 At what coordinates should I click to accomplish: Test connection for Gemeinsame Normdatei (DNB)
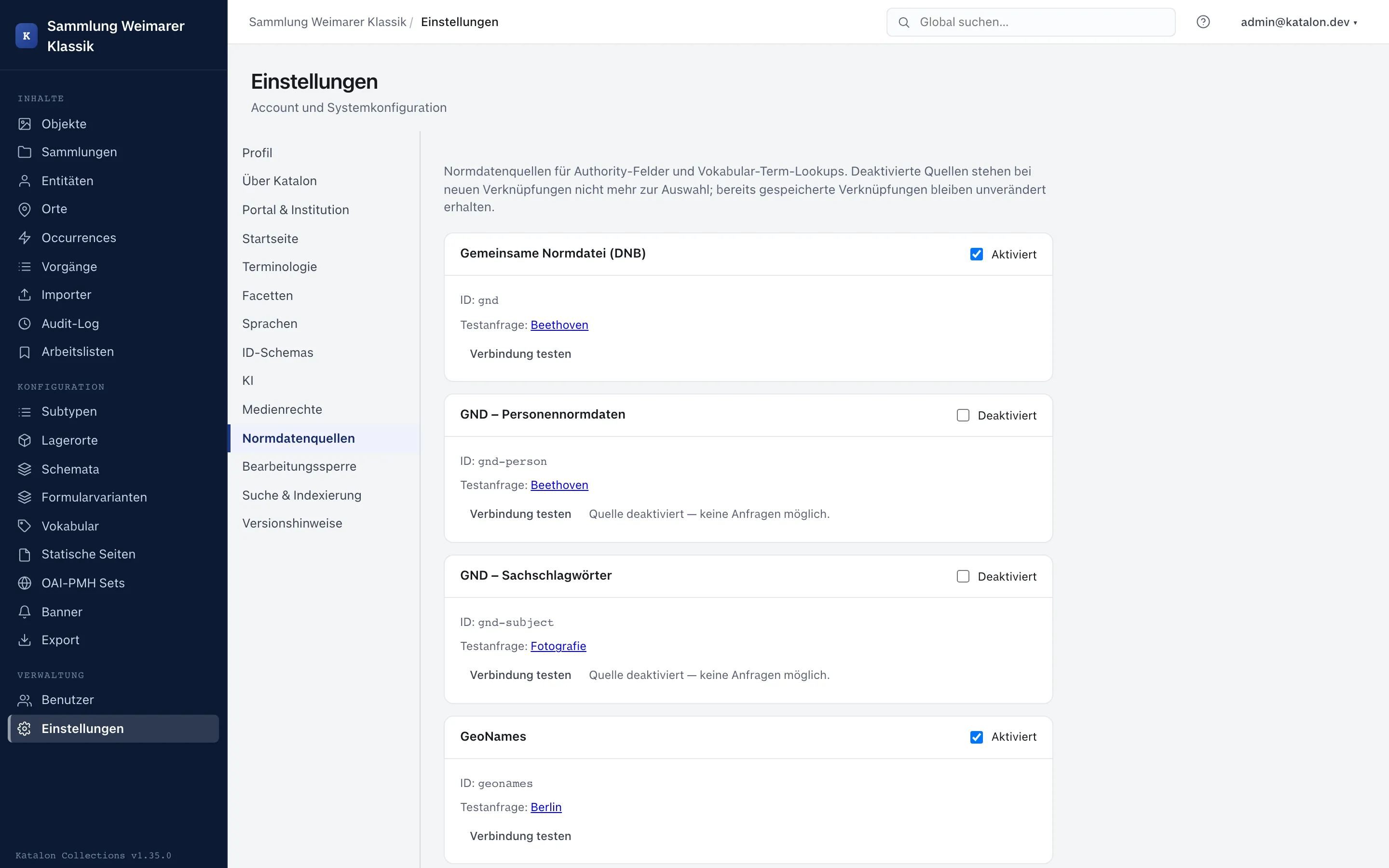coord(520,353)
